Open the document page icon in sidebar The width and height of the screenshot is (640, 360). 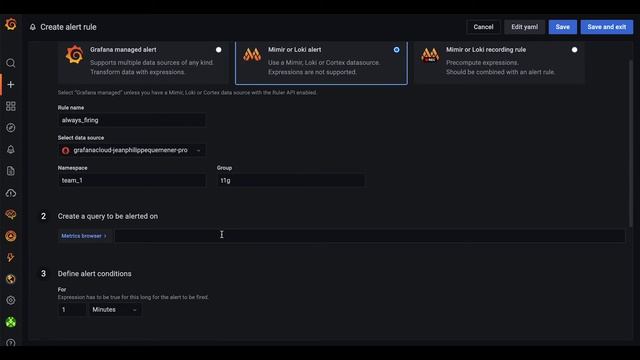point(11,171)
